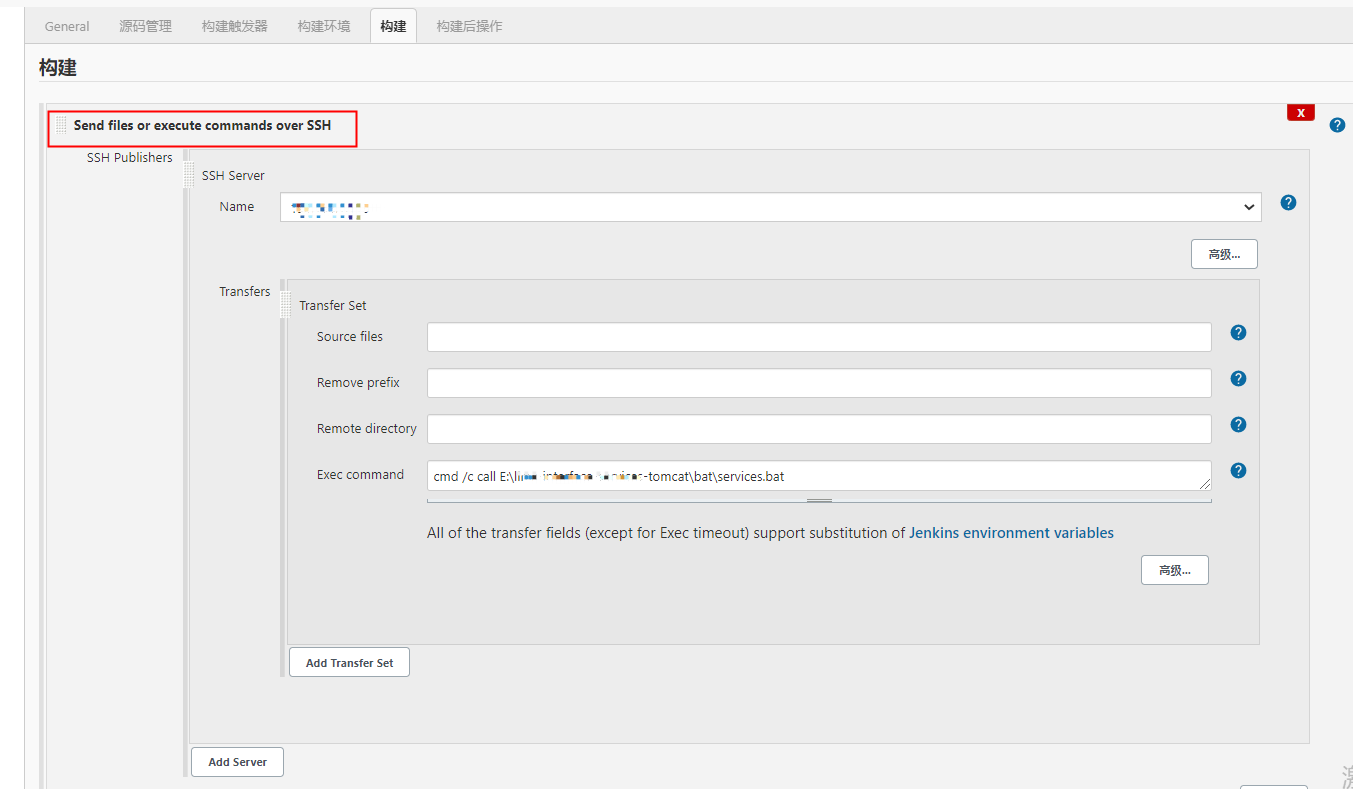Switch to the 源码管理 tab
Screen dimensions: 1353x789
click(x=146, y=26)
